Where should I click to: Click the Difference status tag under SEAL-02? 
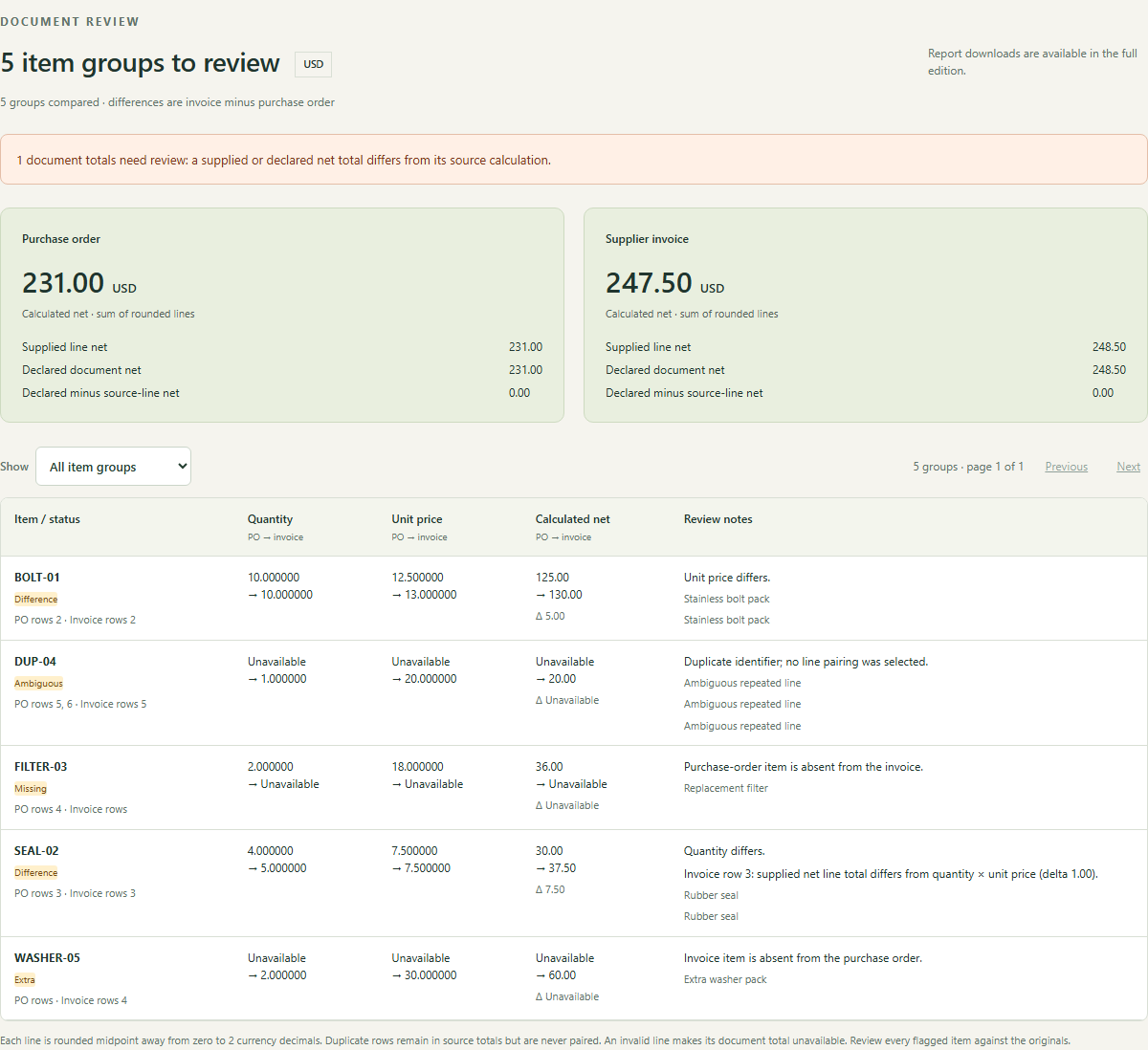tap(36, 873)
